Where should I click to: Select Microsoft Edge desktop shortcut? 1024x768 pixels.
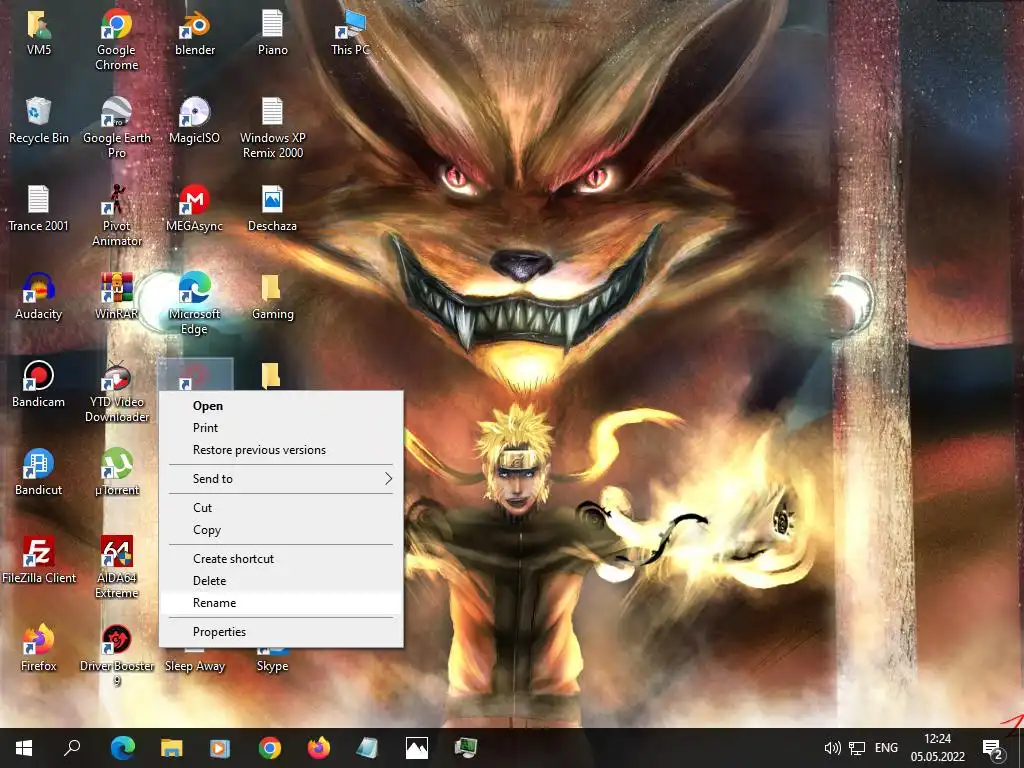click(x=194, y=304)
